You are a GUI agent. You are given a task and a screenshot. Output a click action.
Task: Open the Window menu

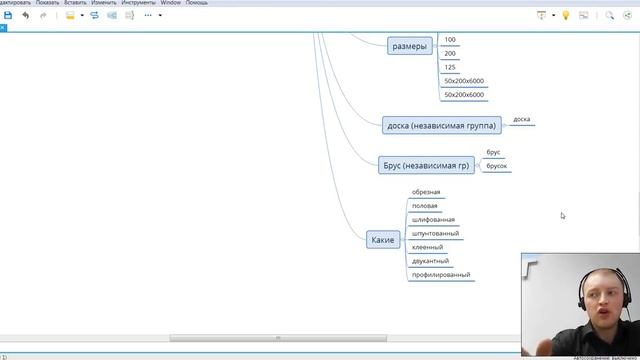[171, 2]
